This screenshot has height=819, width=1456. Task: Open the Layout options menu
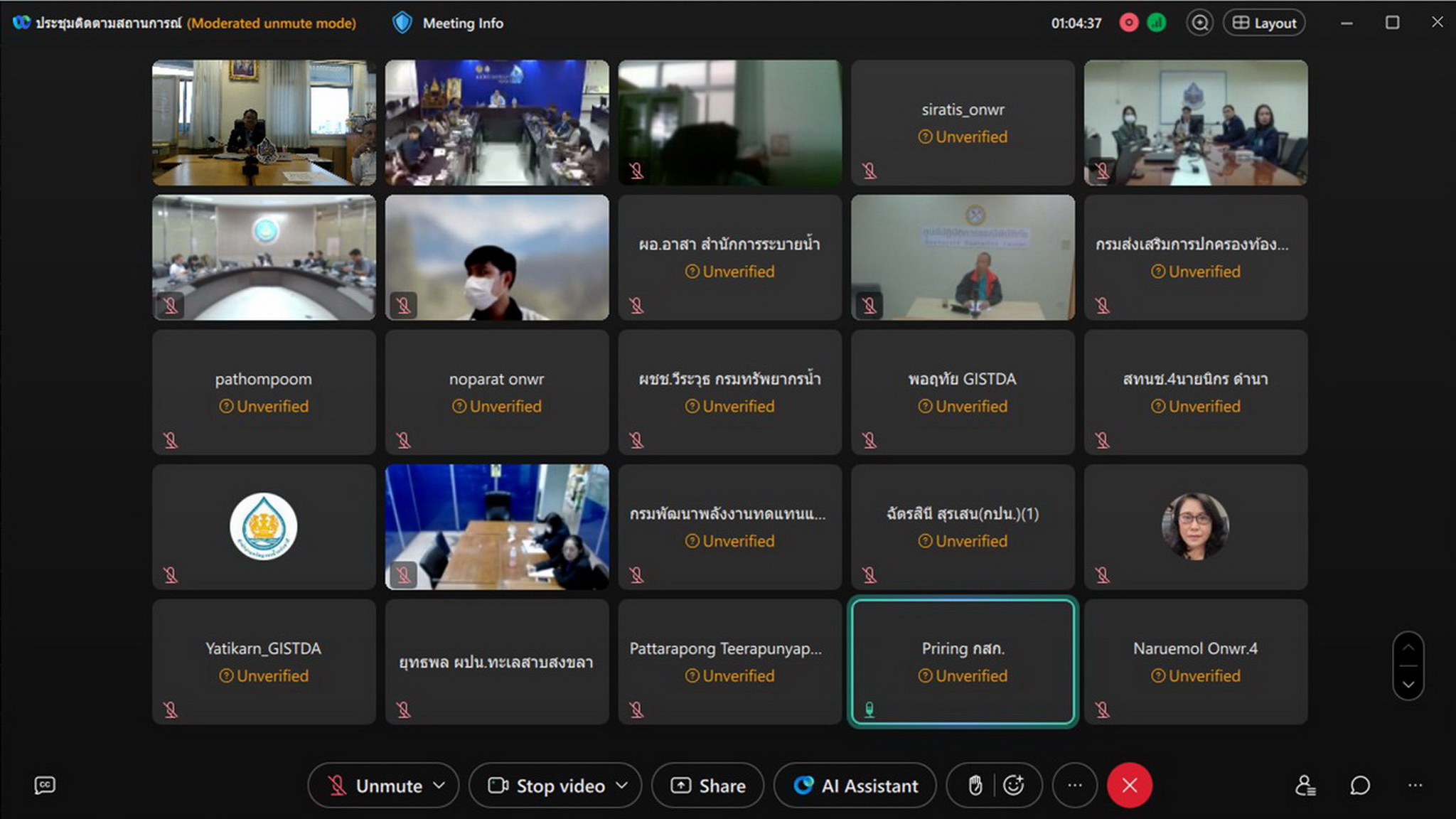[1264, 23]
